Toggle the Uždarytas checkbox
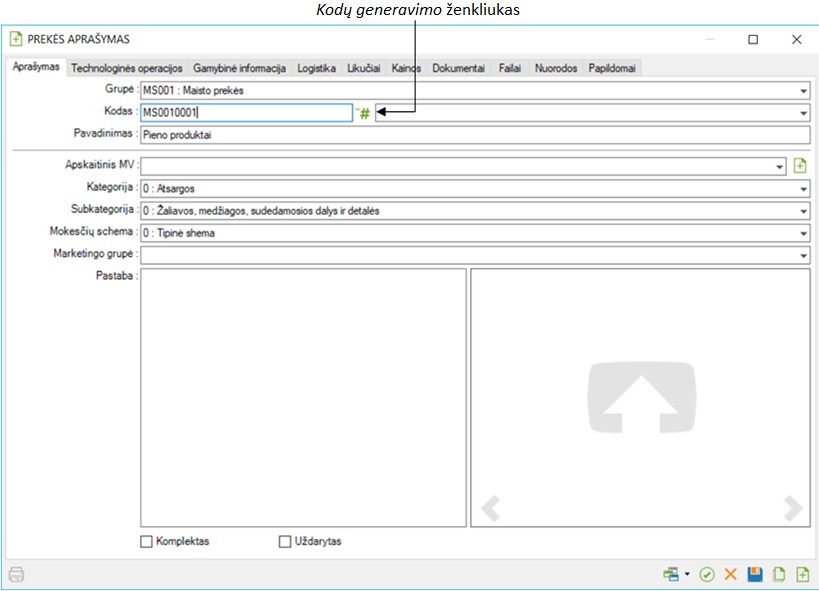819x591 pixels. (285, 542)
